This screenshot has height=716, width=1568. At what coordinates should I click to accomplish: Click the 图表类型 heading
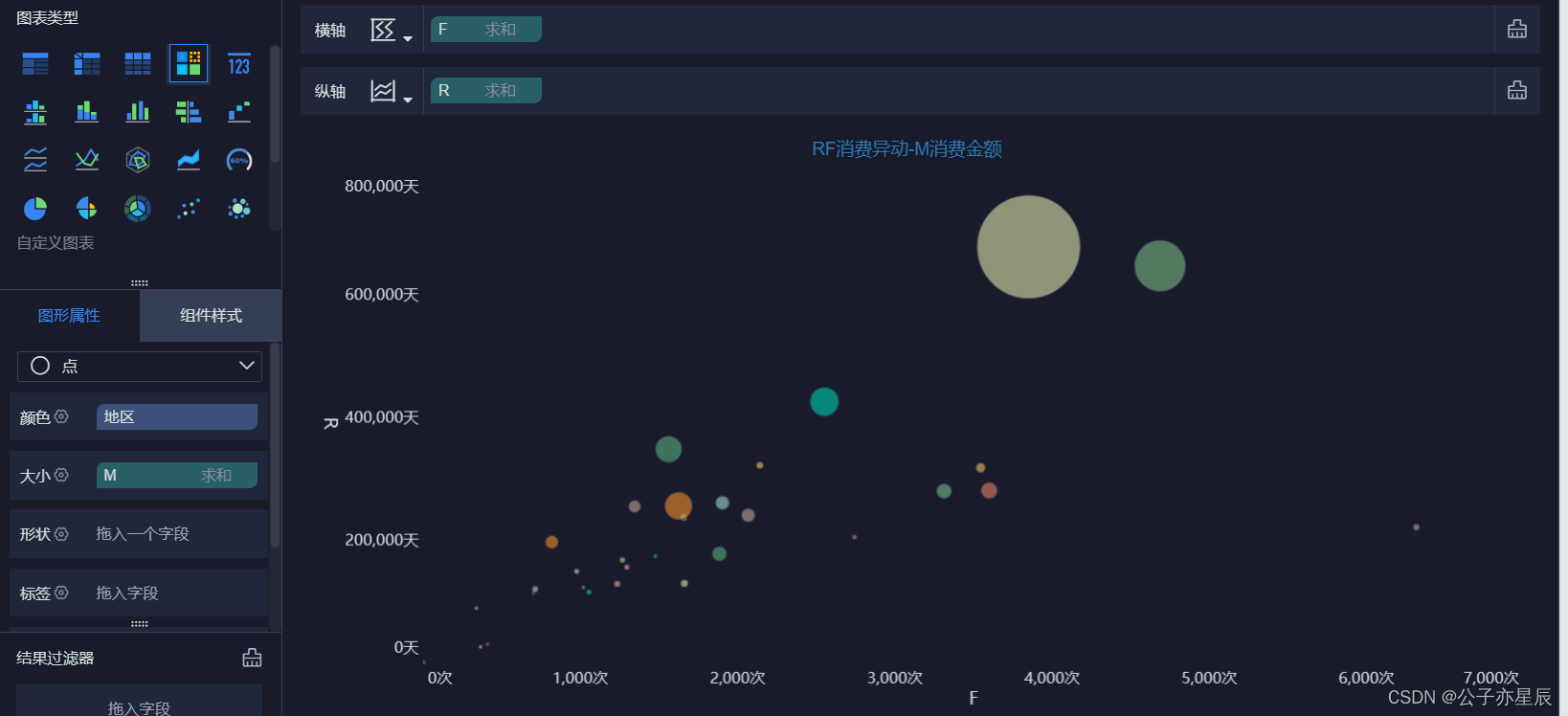[47, 17]
